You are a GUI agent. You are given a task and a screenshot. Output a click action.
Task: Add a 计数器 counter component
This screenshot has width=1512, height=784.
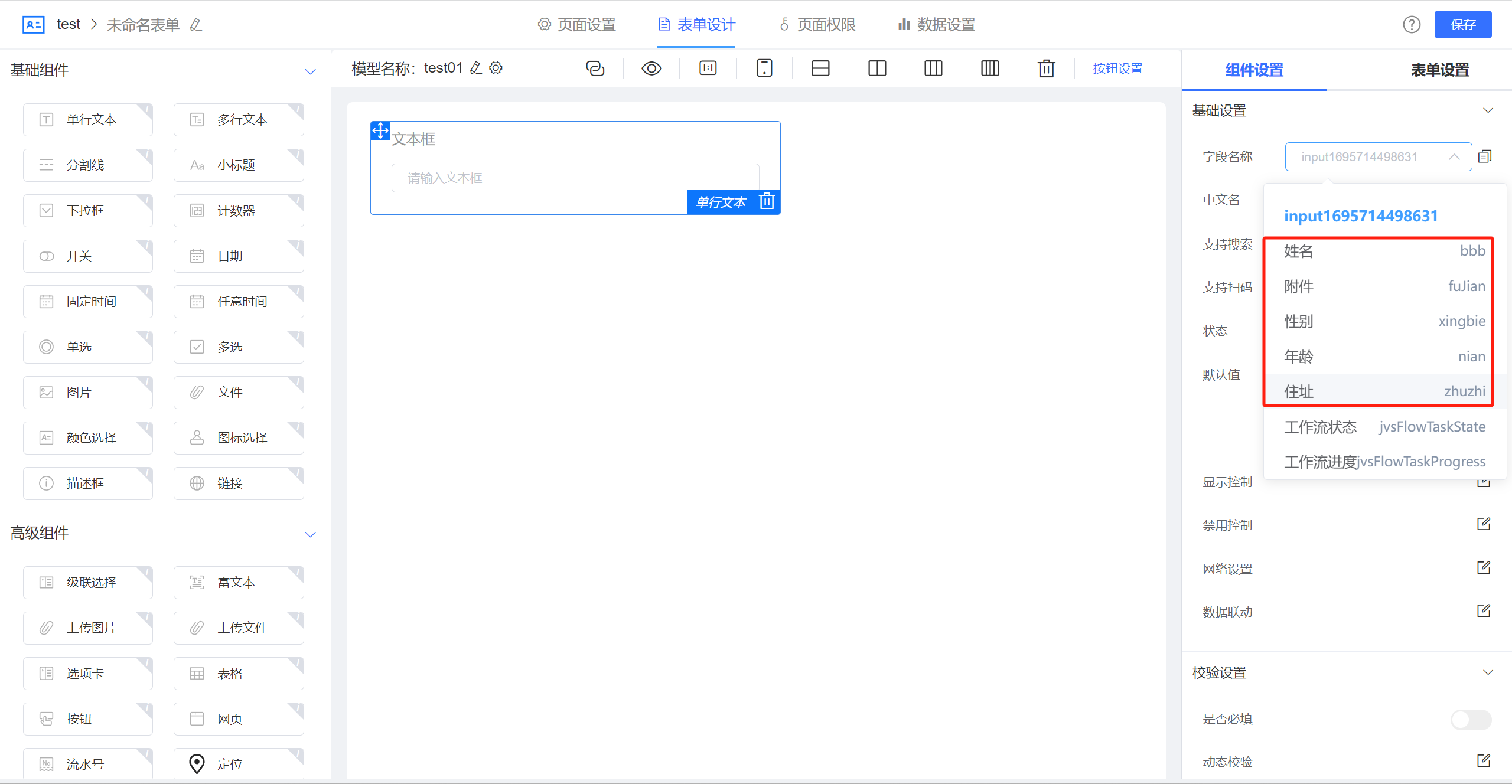click(239, 211)
